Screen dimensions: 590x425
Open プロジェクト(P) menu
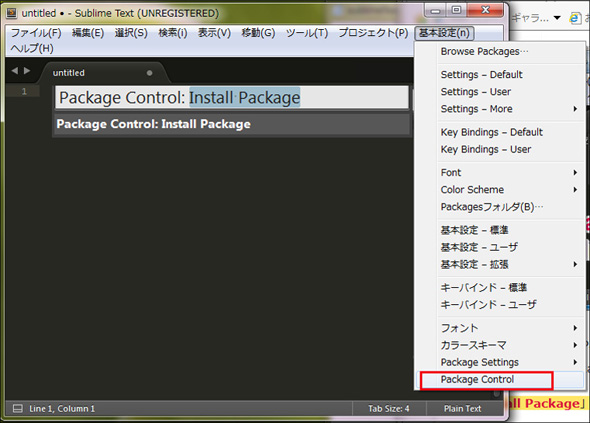point(373,33)
